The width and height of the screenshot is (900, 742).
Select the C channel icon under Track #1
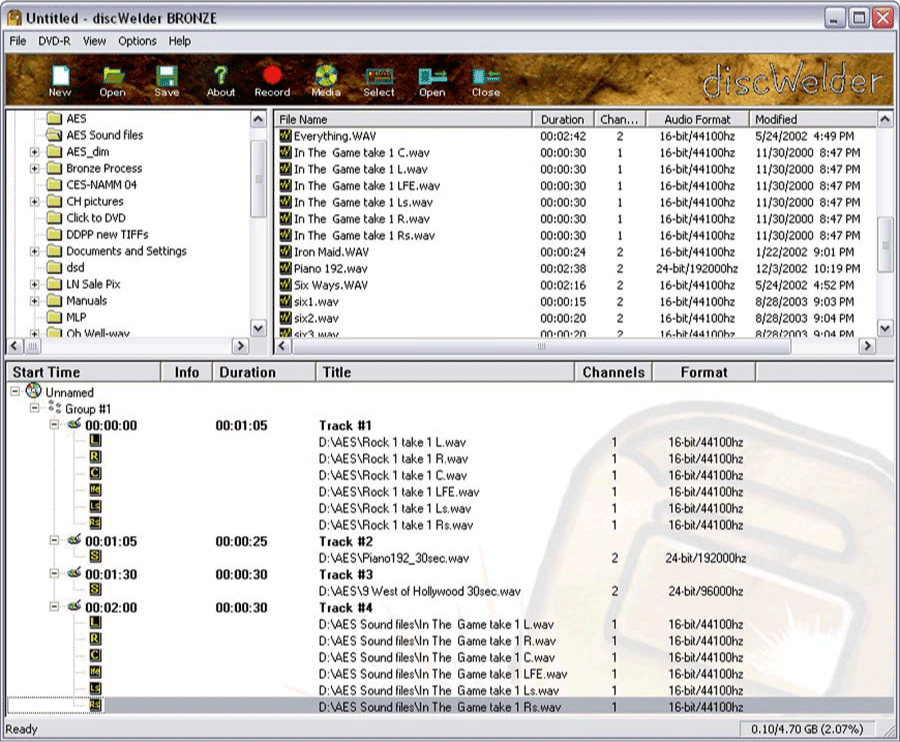click(x=95, y=474)
